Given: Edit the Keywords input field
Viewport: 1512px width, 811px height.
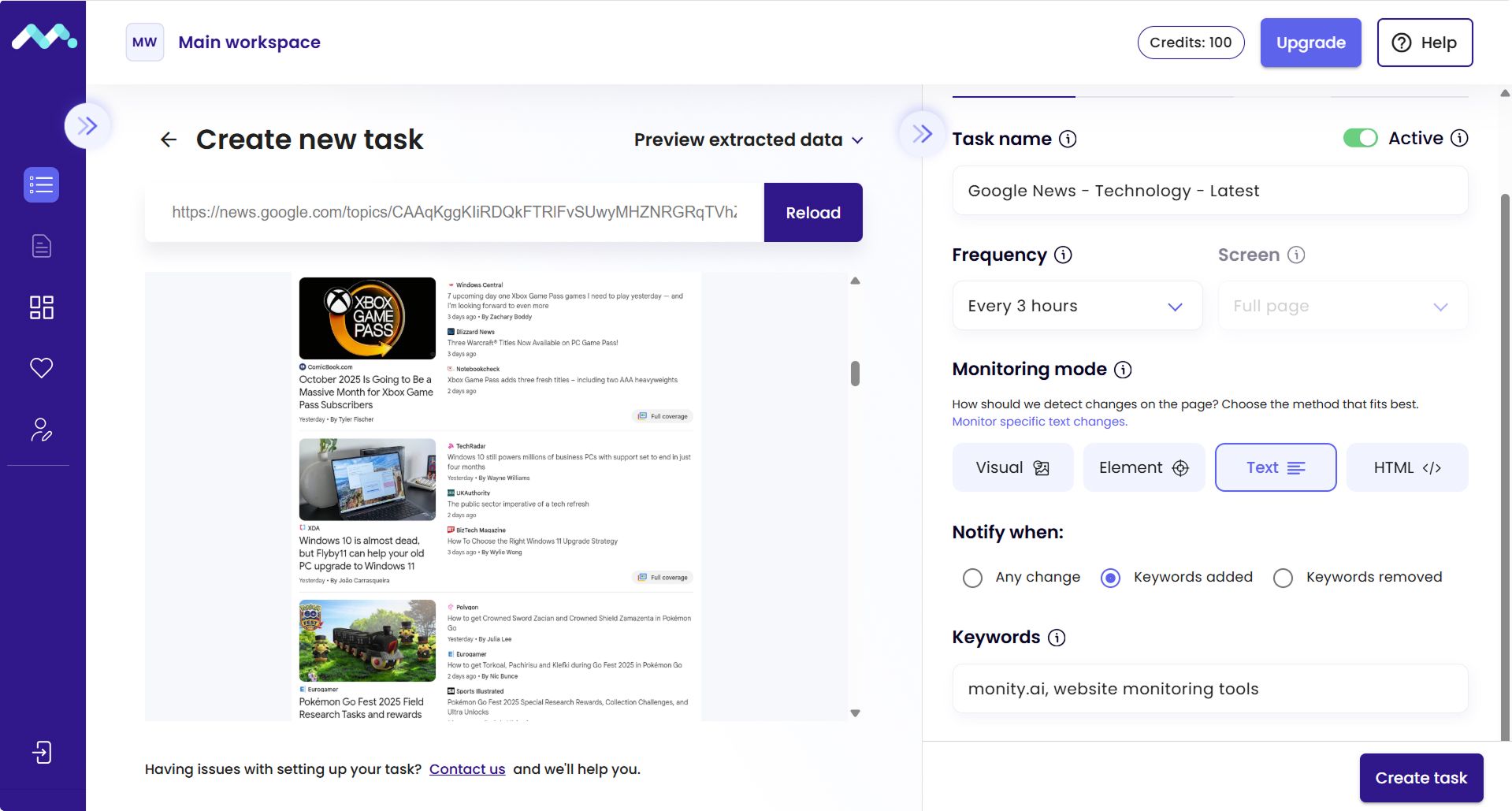Looking at the screenshot, I should (x=1209, y=689).
